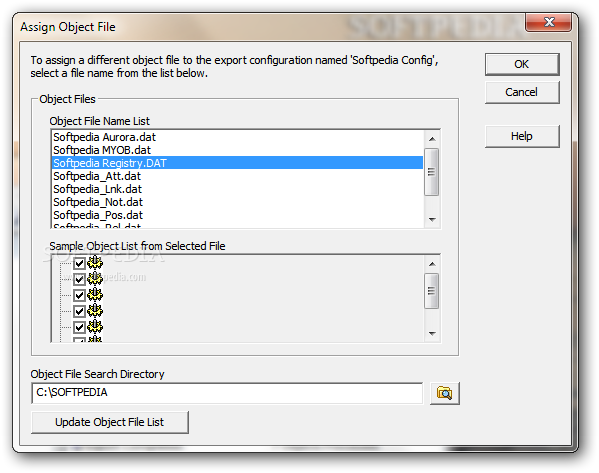The height and width of the screenshot is (473, 599).
Task: Select Softpedia_Pos.dat in the list
Action: point(237,215)
